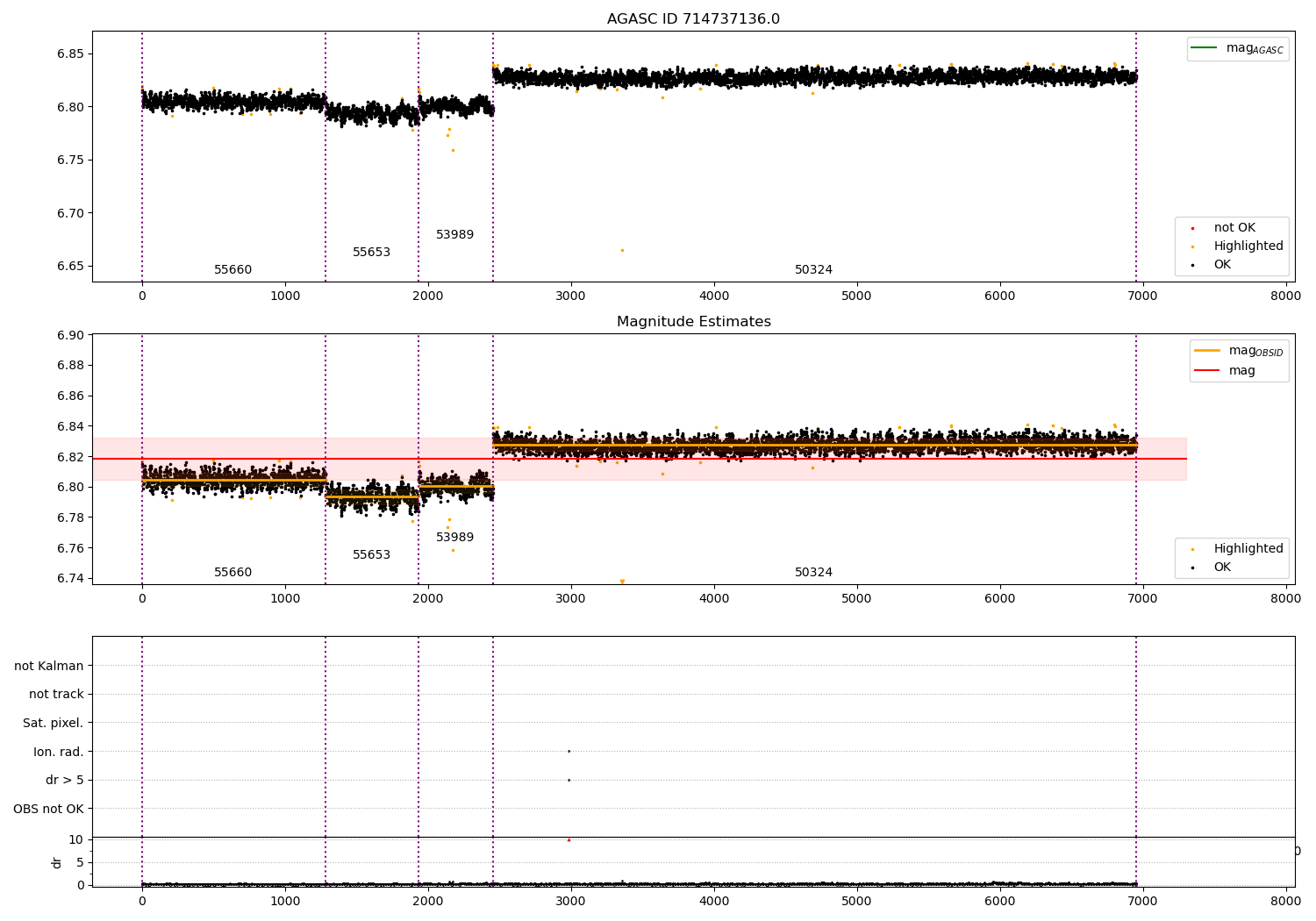Click the 6.75 y-axis tick label
Viewport: 1316px width, 921px height.
[x=70, y=160]
